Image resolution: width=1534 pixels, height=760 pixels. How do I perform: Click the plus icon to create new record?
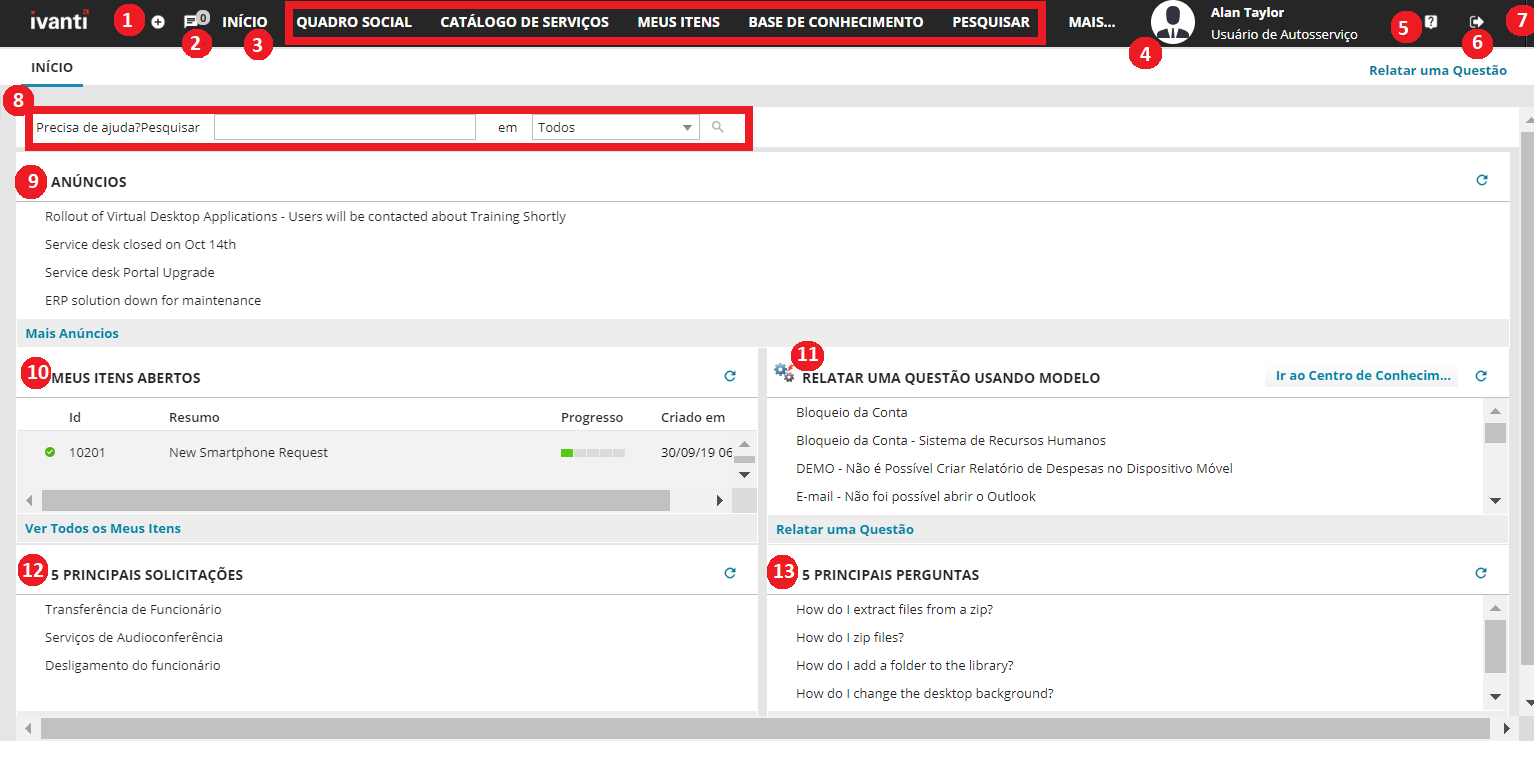pyautogui.click(x=158, y=20)
